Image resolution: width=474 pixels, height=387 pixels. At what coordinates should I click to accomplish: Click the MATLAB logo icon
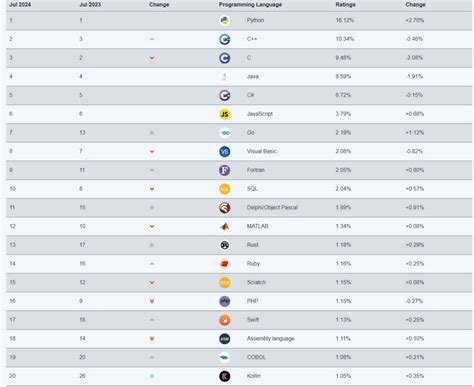pyautogui.click(x=225, y=227)
